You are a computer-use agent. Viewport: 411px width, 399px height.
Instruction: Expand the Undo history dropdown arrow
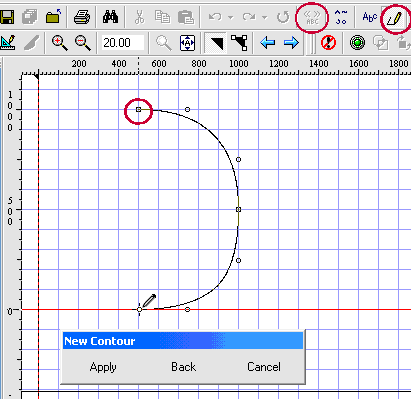click(230, 17)
